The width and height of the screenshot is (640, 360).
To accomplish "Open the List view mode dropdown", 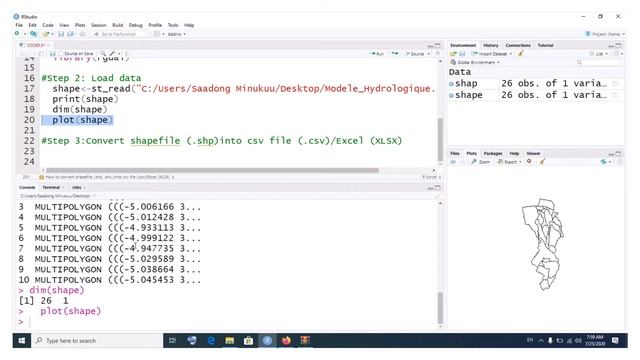I will coord(599,53).
